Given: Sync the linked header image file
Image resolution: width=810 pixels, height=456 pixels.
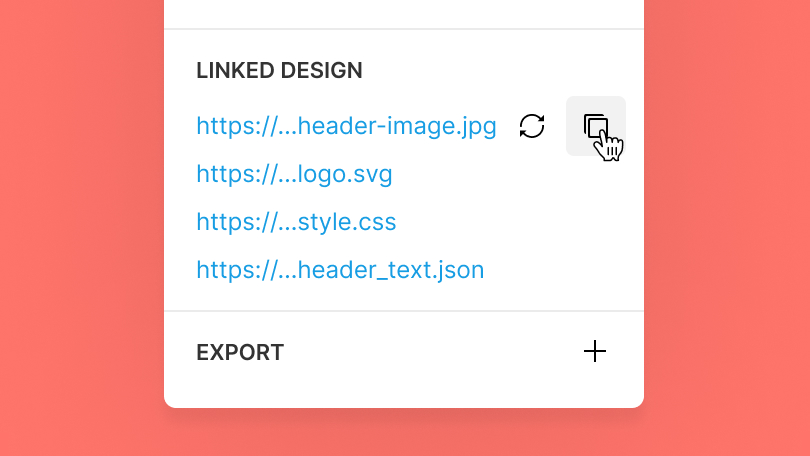Looking at the screenshot, I should coord(532,126).
